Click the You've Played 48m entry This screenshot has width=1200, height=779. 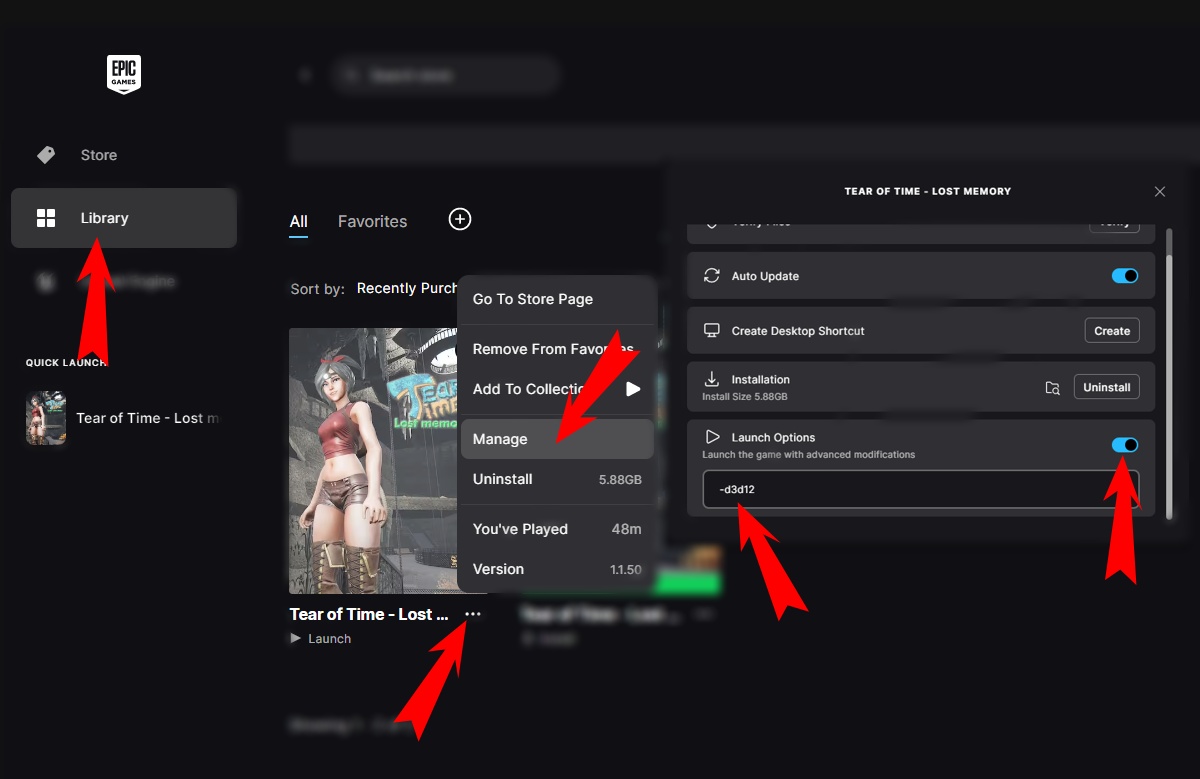pos(557,529)
